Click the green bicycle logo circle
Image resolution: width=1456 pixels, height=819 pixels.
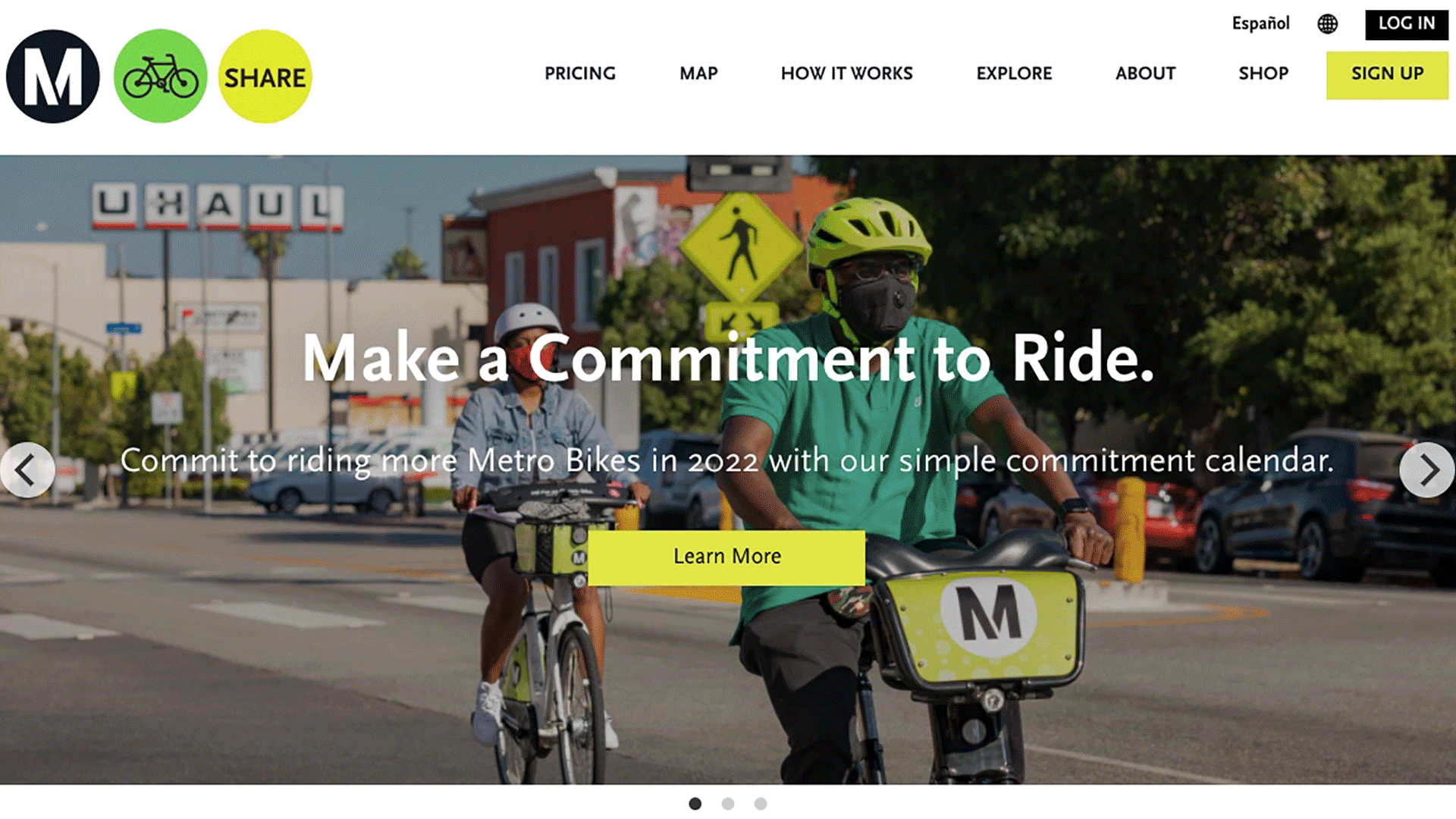point(160,77)
